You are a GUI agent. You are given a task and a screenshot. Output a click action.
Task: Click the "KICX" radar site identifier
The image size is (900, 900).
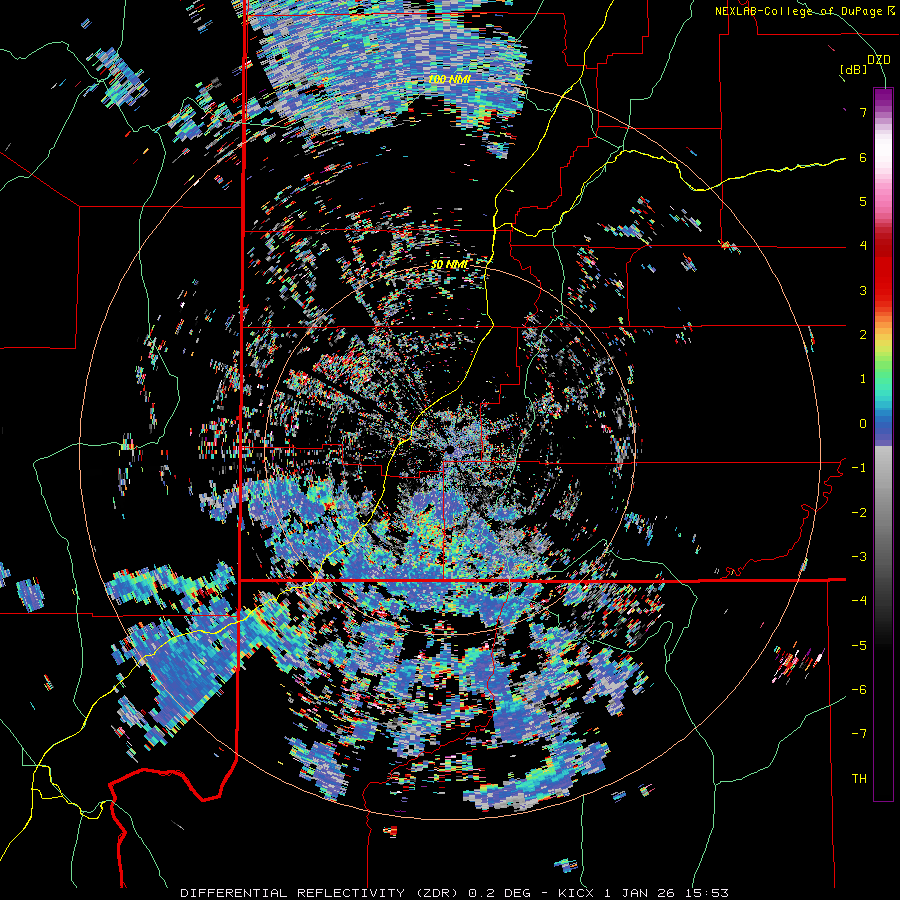click(575, 893)
